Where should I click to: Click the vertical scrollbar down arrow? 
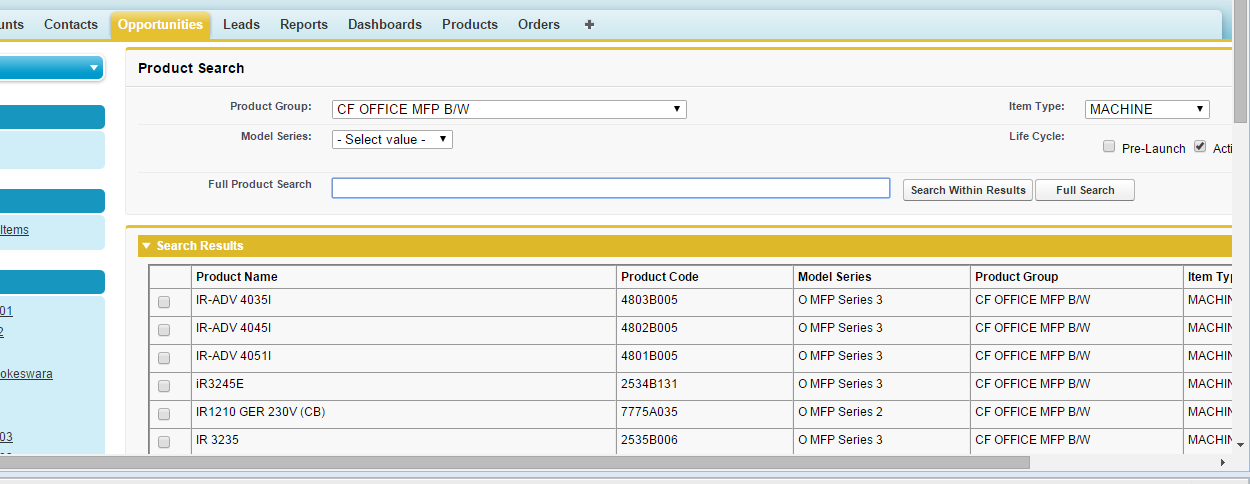[x=1241, y=444]
